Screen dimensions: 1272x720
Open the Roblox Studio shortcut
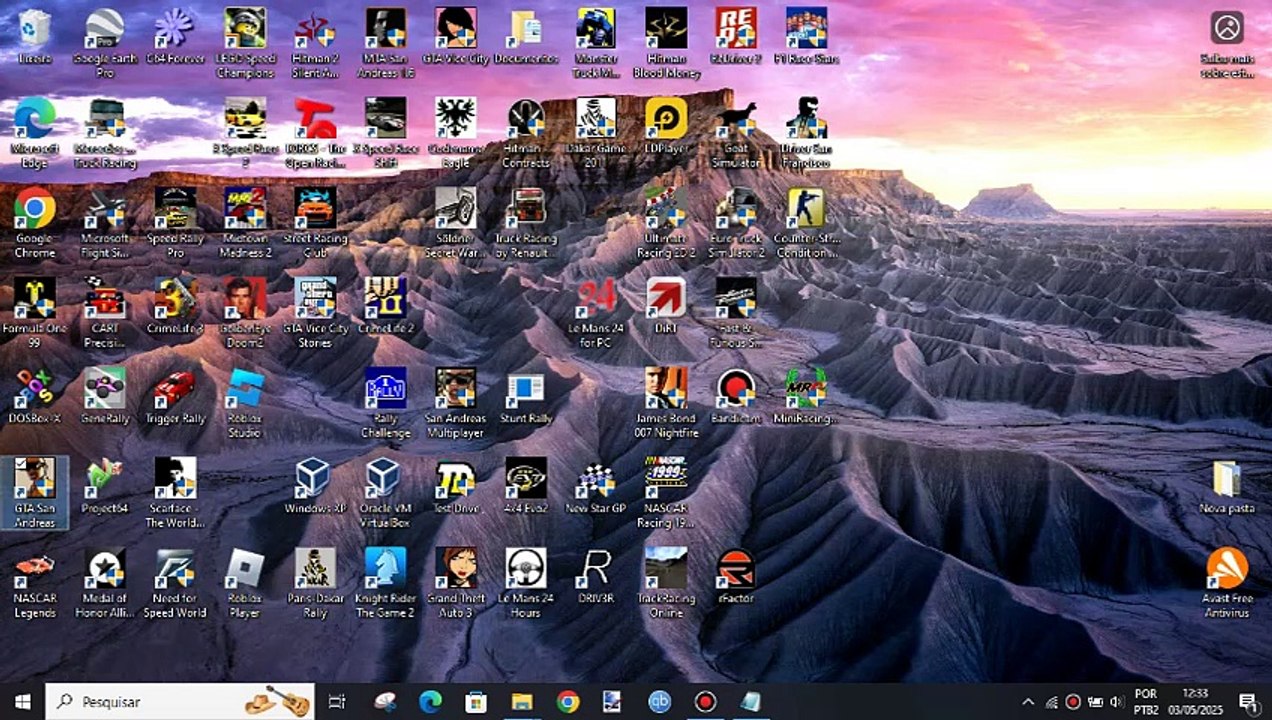[x=245, y=404]
